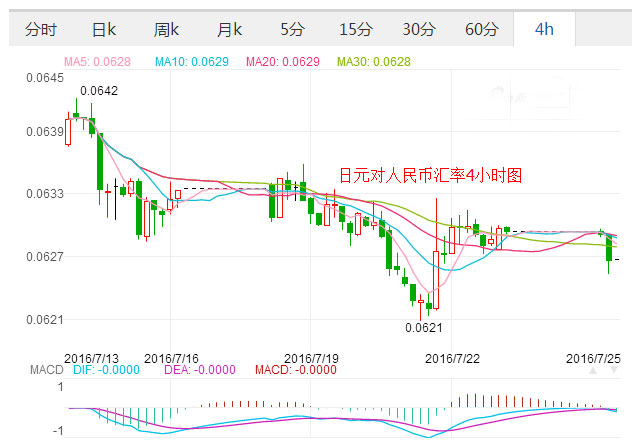Click the MA5 indicator label
This screenshot has height=441, width=632.
[99, 62]
